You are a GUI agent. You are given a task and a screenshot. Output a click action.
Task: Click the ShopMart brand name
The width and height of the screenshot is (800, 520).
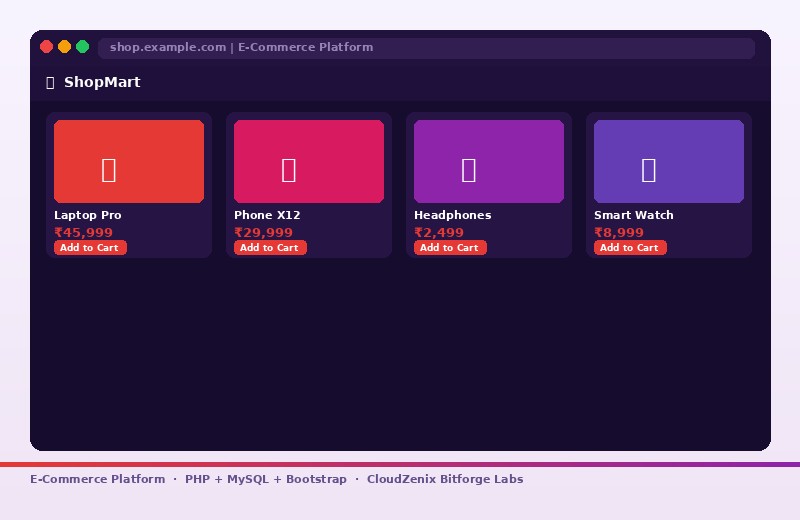click(102, 82)
